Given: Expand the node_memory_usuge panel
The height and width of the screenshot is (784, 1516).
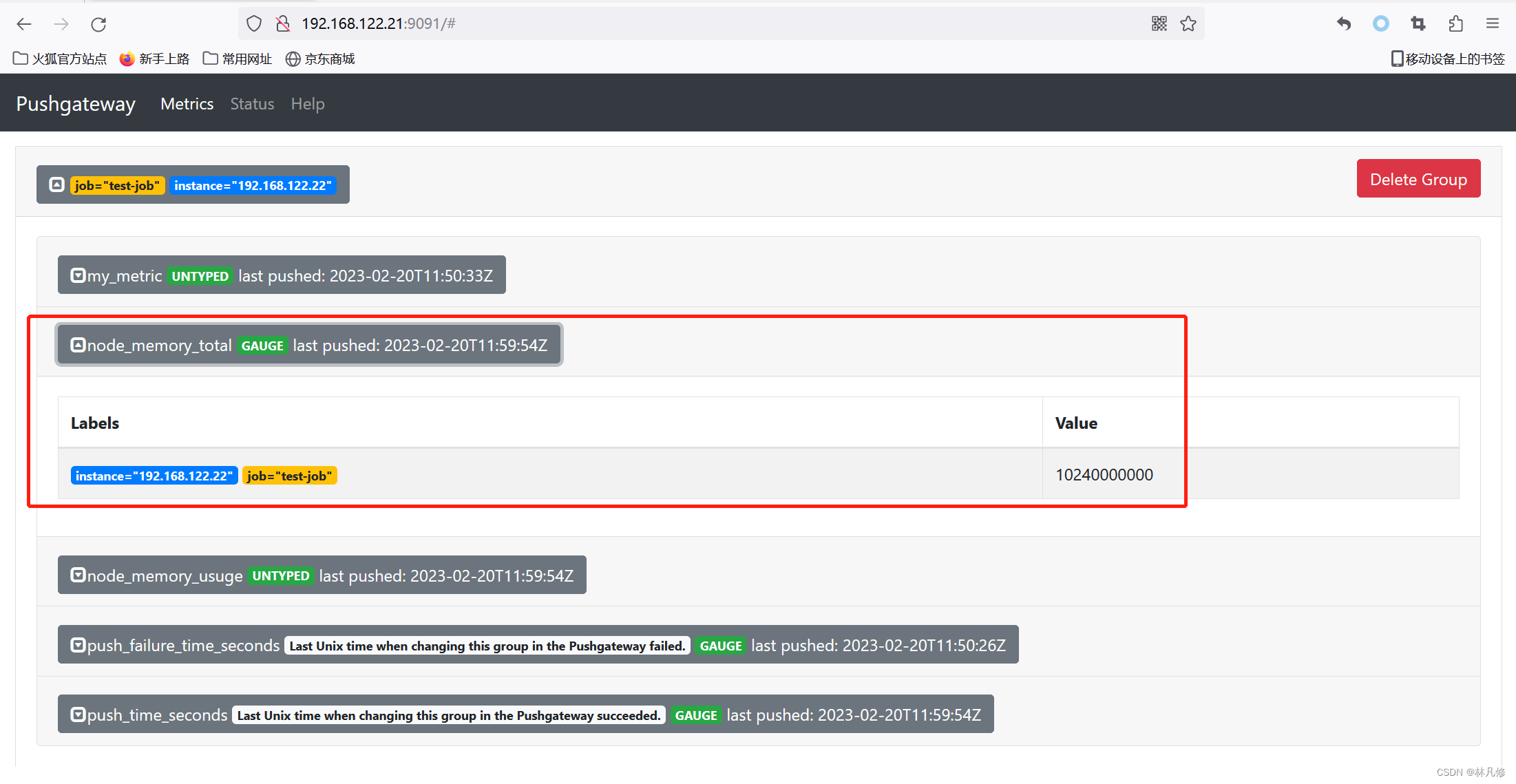Looking at the screenshot, I should click(x=322, y=575).
